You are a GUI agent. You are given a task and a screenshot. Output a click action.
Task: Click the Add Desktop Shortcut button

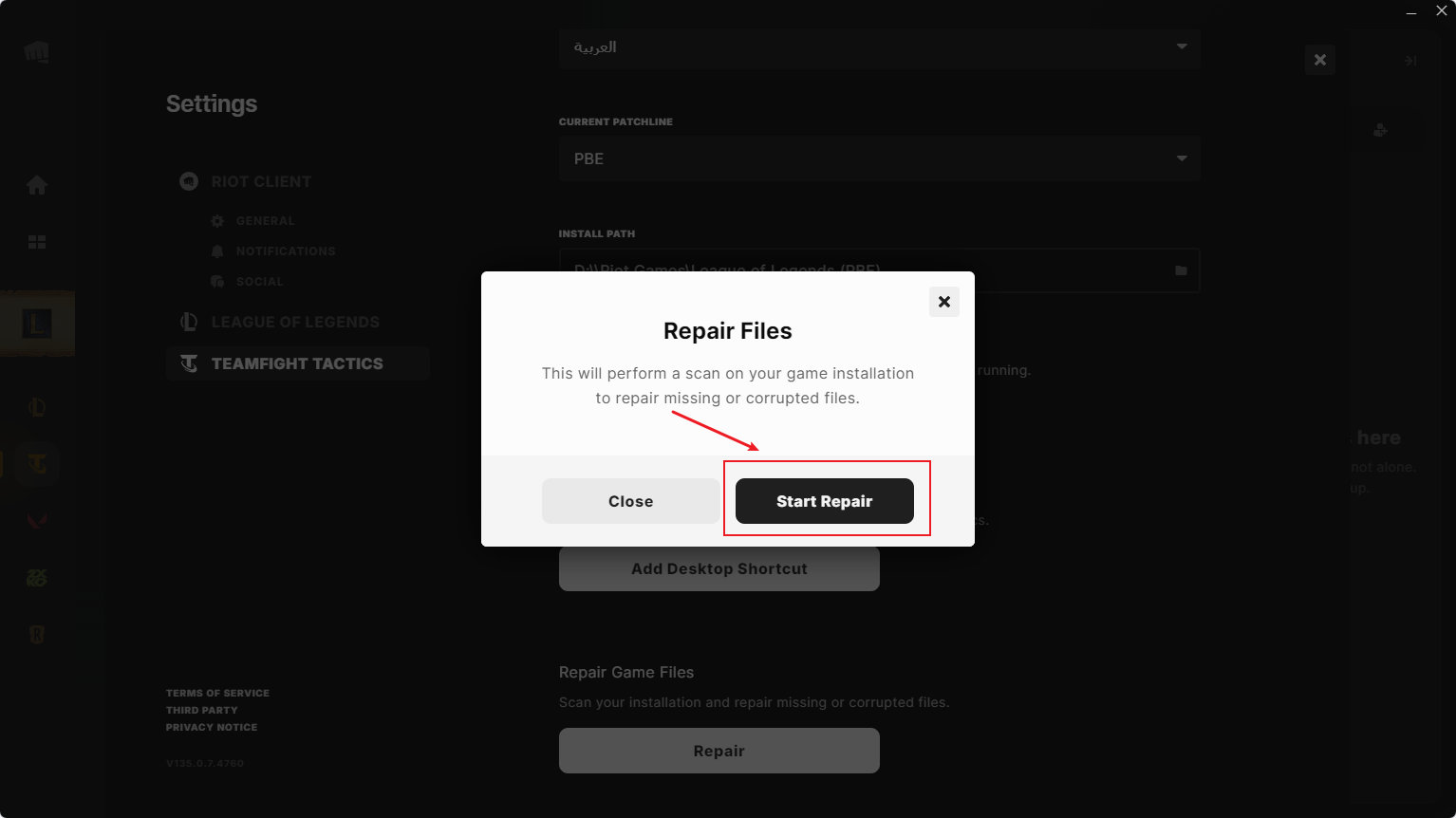point(719,568)
